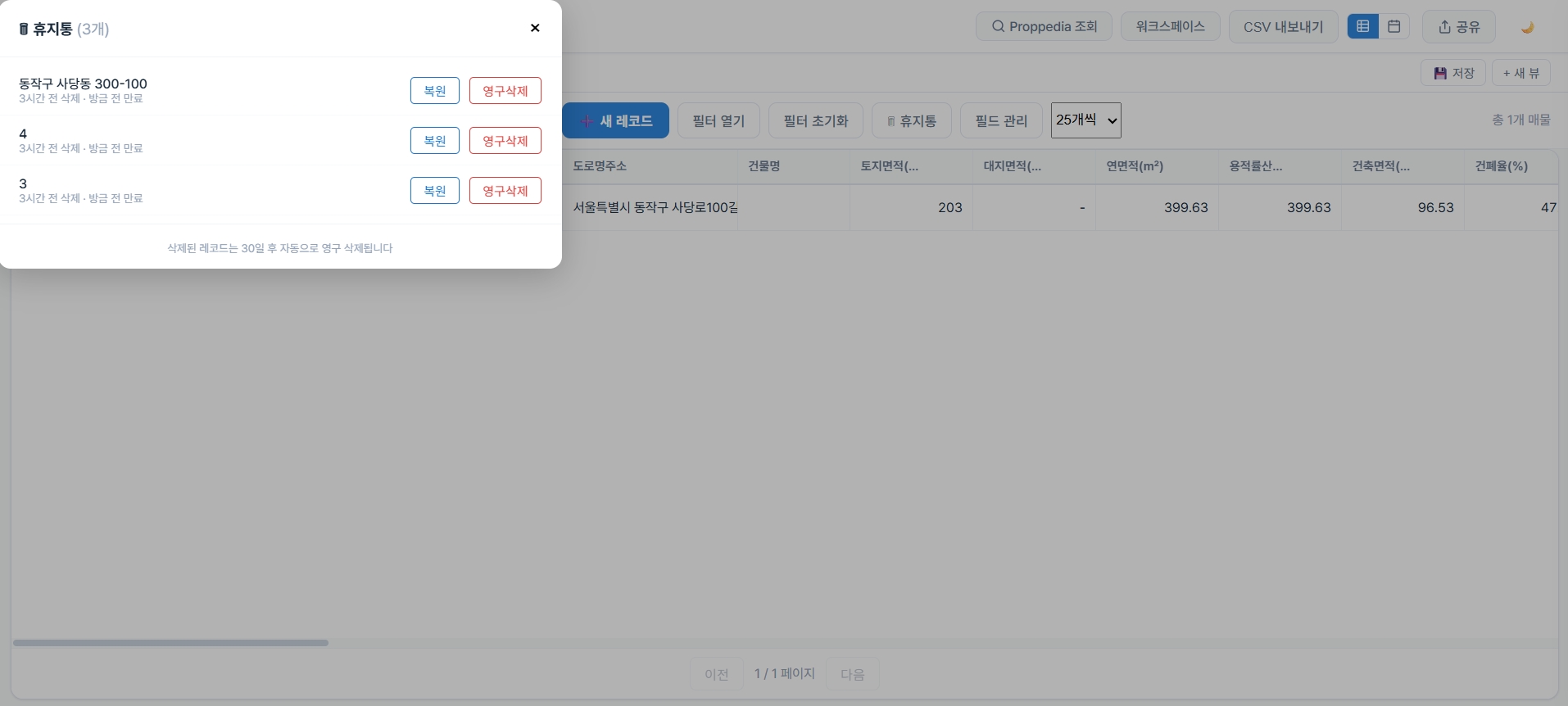Viewport: 1568px width, 706px height.
Task: Click the 공유 share button
Action: point(1459,27)
